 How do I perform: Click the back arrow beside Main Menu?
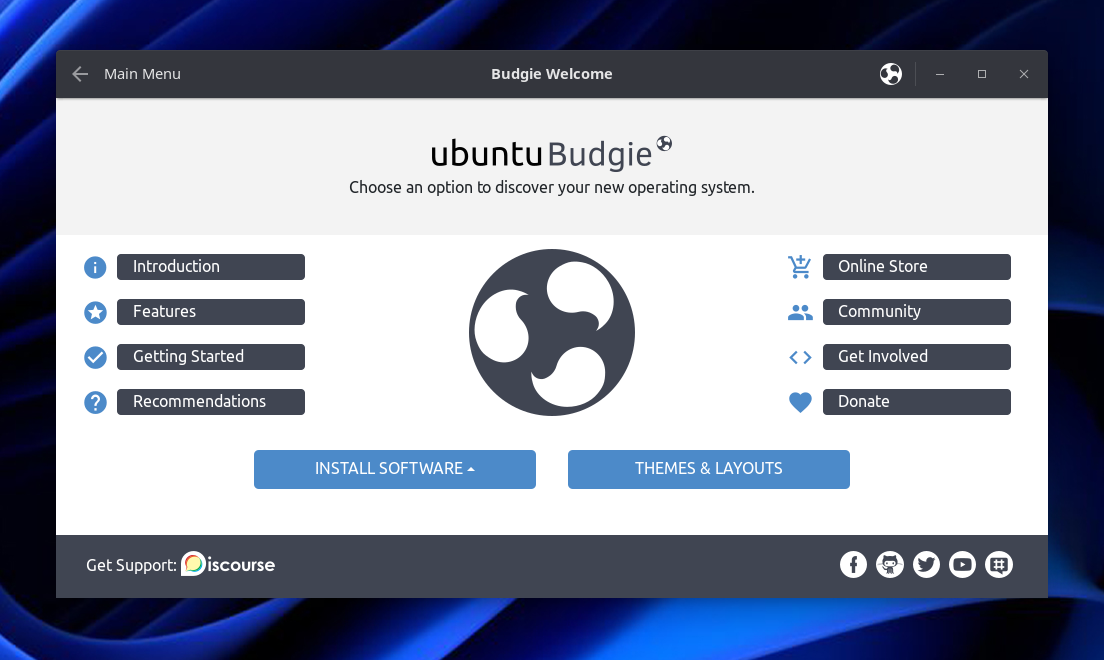click(x=80, y=74)
